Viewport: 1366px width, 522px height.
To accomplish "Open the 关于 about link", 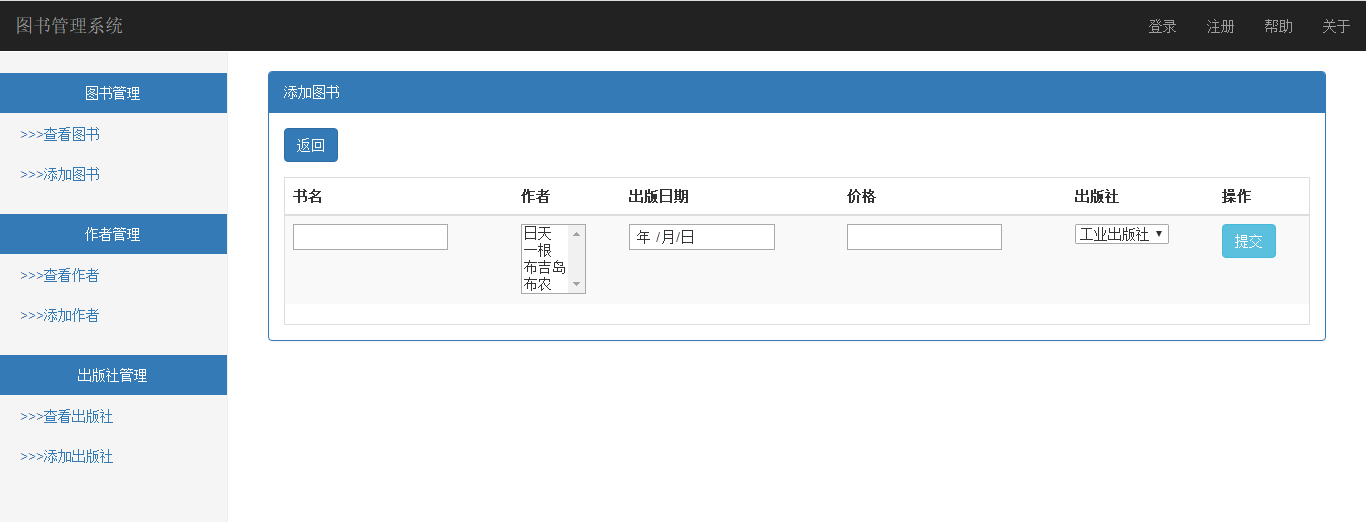I will [x=1336, y=26].
